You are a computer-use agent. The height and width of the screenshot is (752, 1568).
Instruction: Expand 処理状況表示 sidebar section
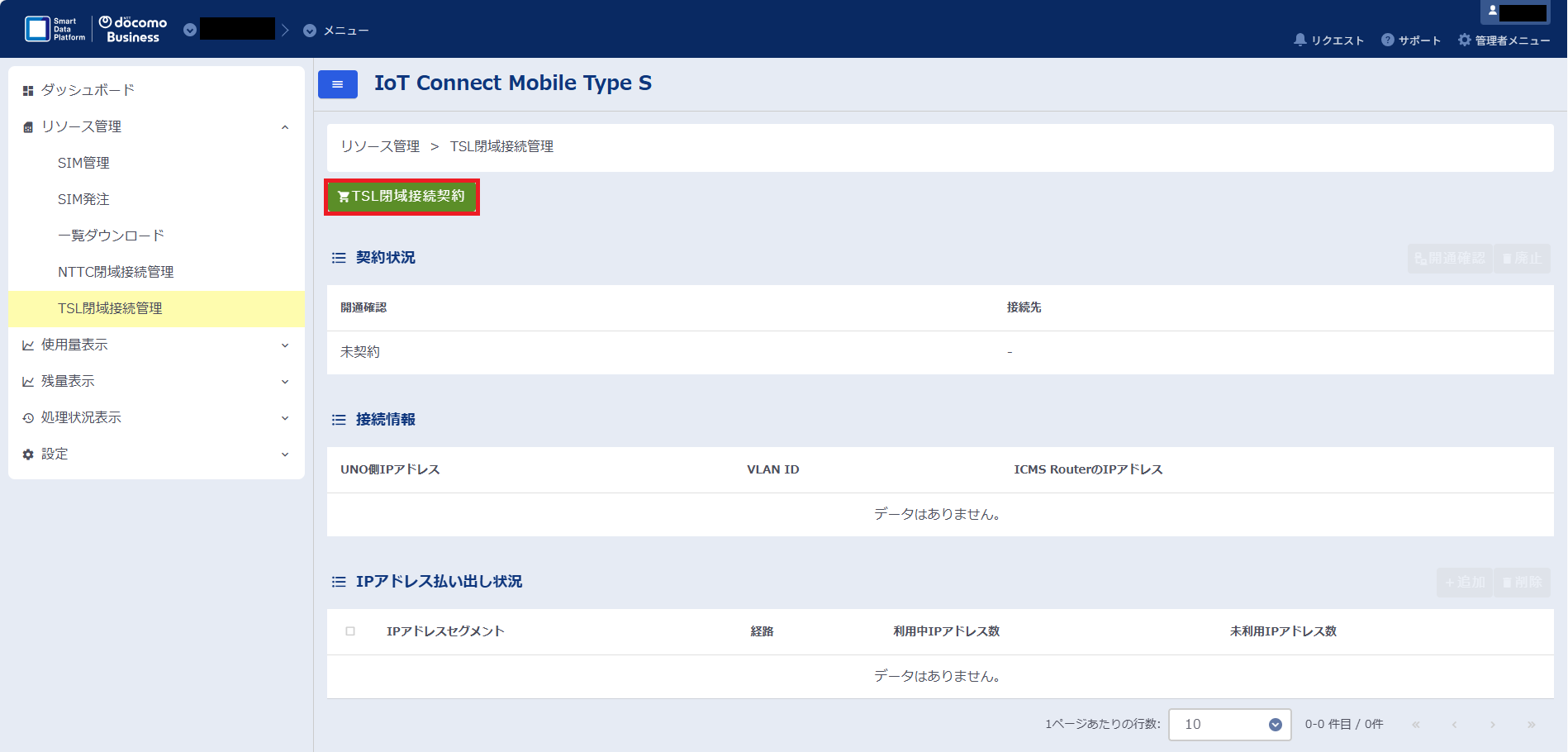click(x=156, y=417)
